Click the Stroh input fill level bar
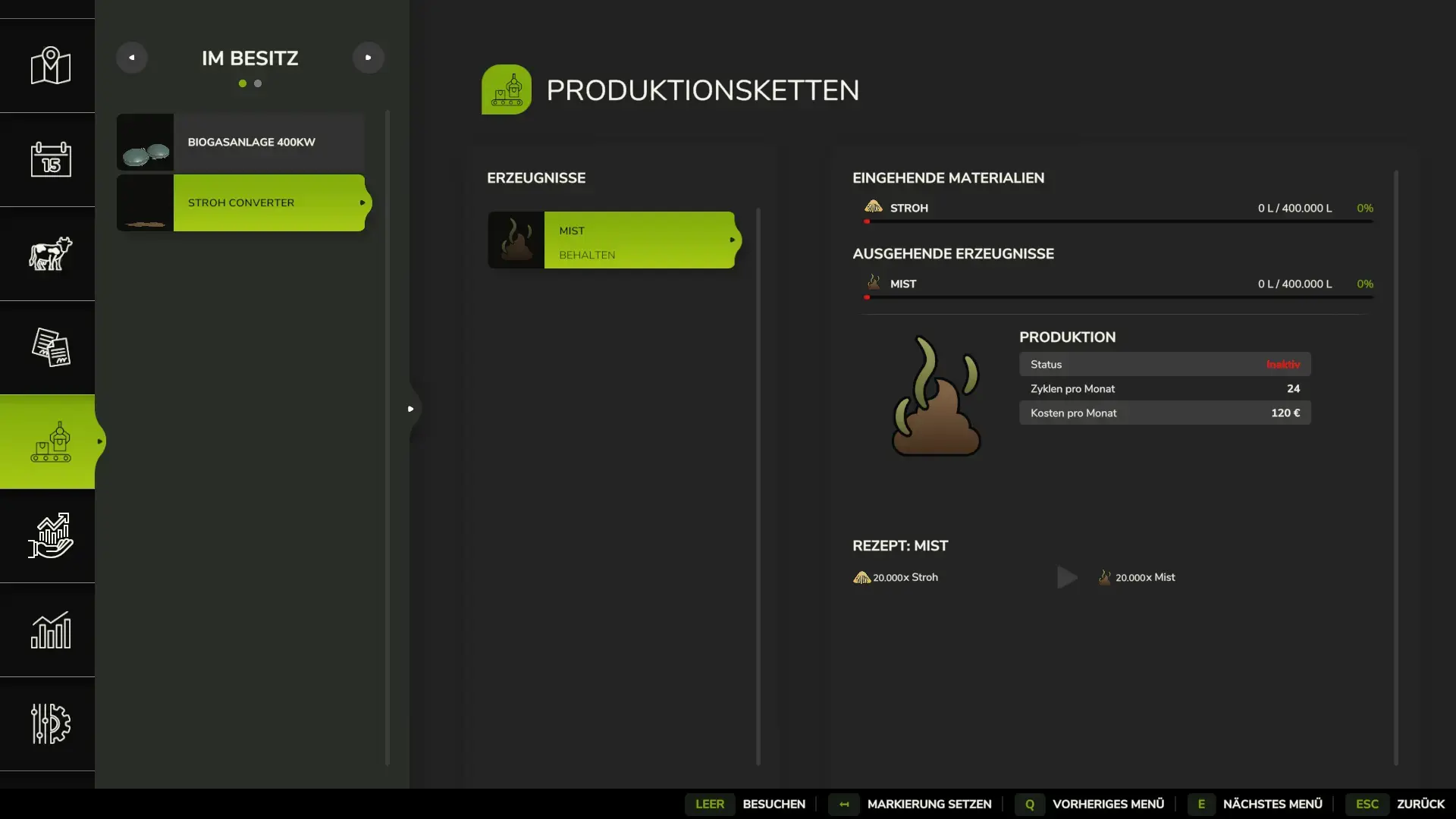The height and width of the screenshot is (819, 1456). 1118,221
